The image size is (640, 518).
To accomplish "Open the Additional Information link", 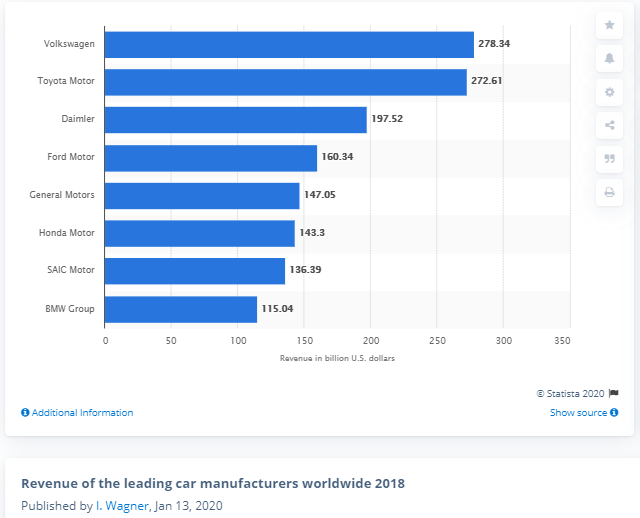I will (77, 413).
